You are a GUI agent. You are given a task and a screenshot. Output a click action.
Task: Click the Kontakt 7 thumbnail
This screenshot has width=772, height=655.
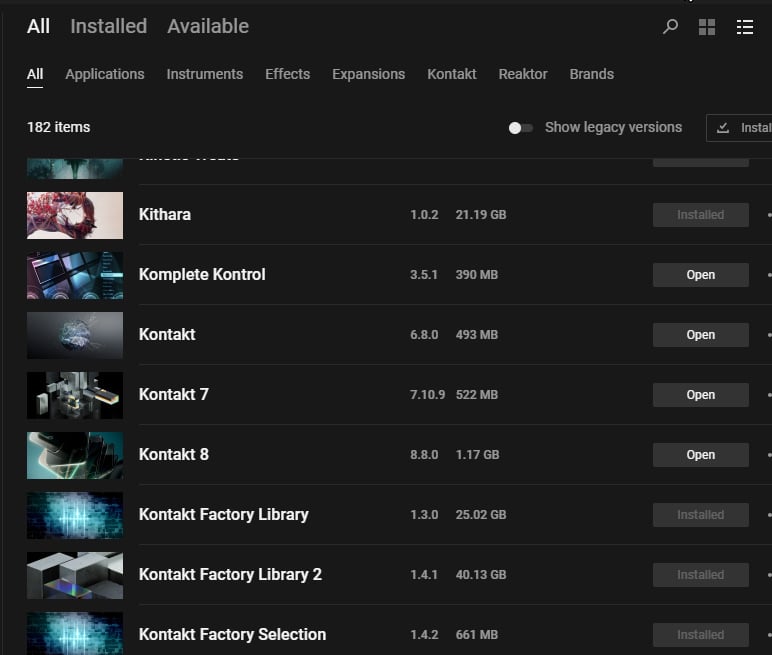pos(75,395)
